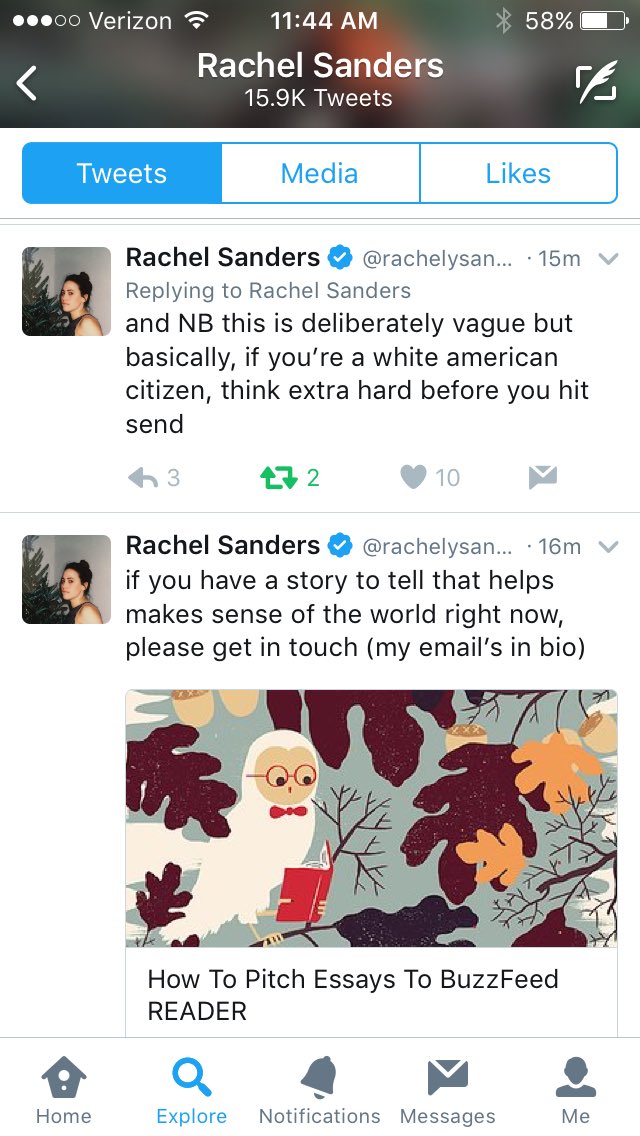
Task: Tap Rachel Sanders avatar on the 16m tweet
Action: point(67,580)
